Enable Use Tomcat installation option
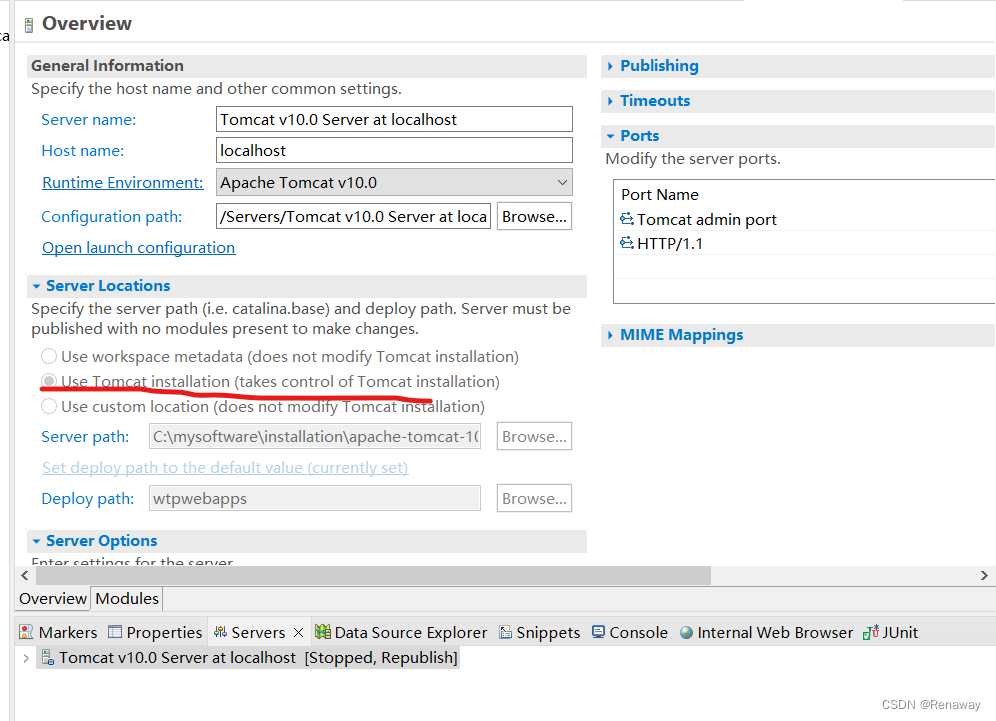Screen dimensions: 996x721 pos(48,381)
